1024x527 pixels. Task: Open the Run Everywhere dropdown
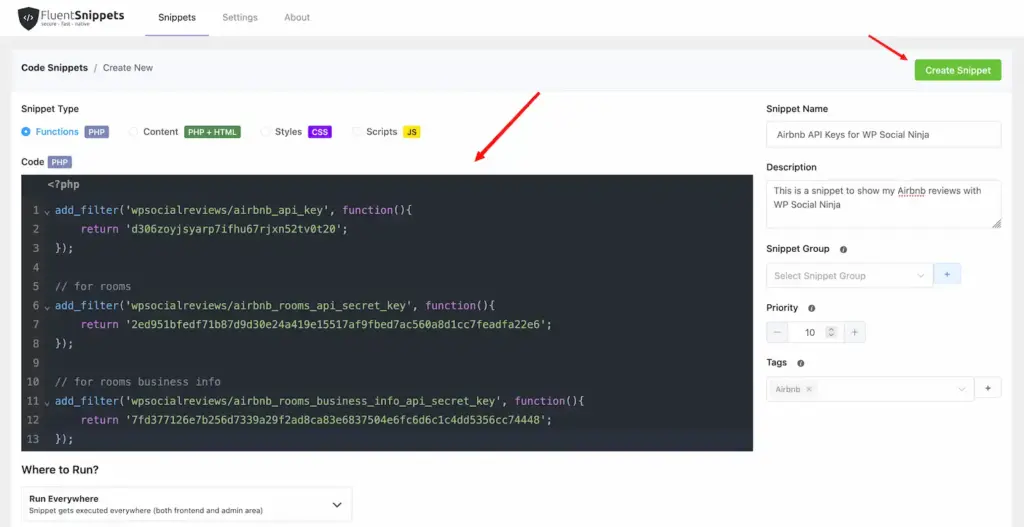(187, 503)
